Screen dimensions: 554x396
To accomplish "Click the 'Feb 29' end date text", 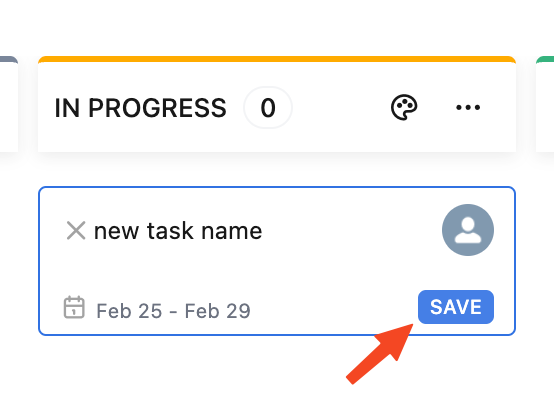I will [218, 311].
